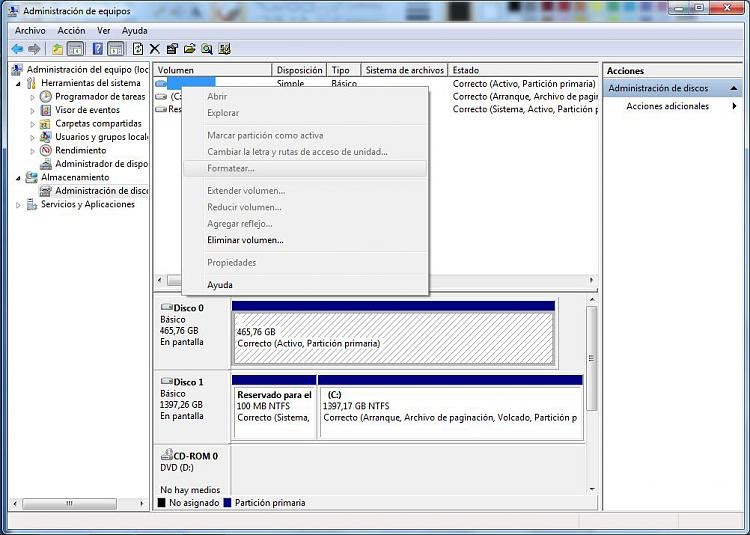Click the Carpetas compartidas icon
Screen dimensions: 750x535
tap(45, 123)
